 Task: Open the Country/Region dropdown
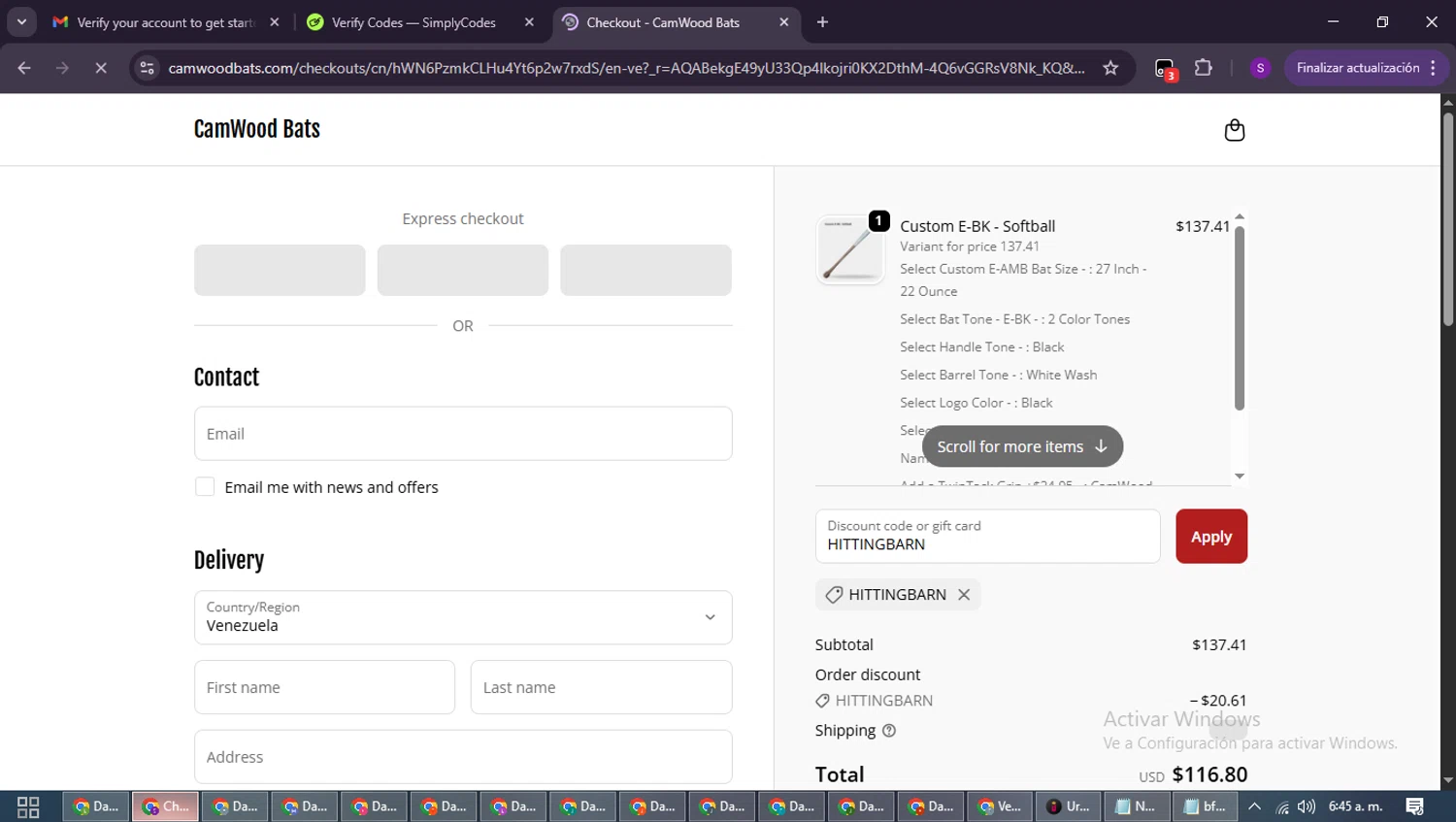pyautogui.click(x=463, y=617)
